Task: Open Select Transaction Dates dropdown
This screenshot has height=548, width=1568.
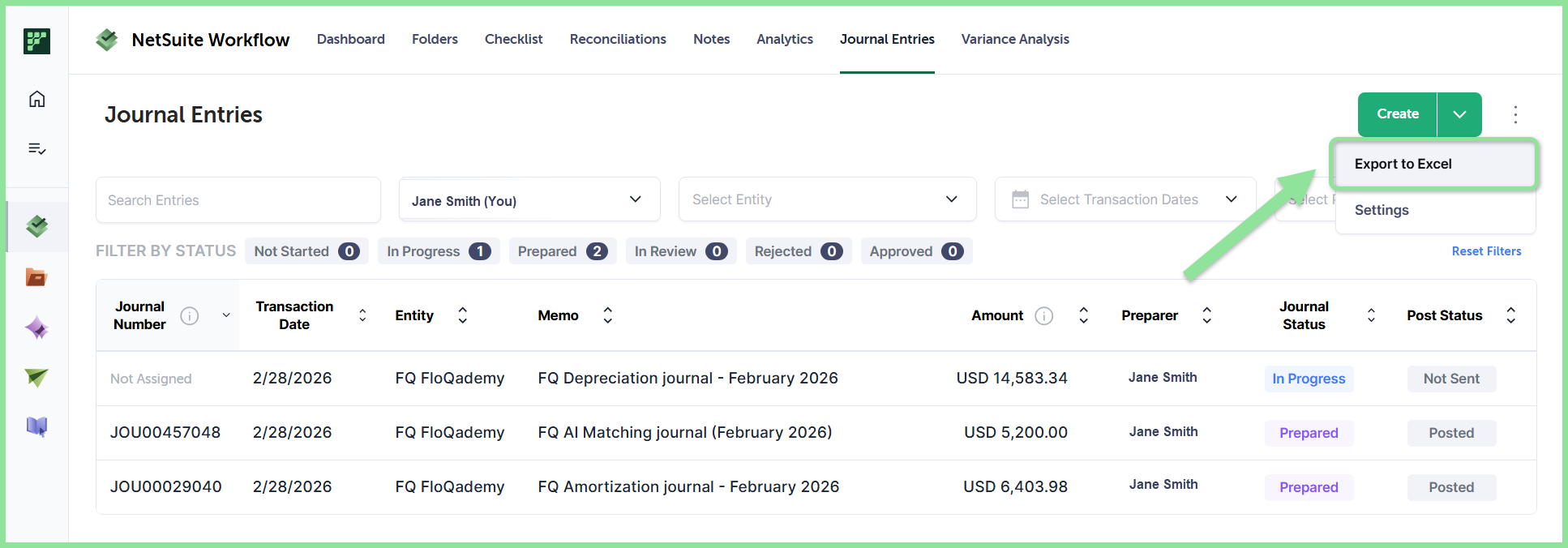Action: click(1125, 199)
